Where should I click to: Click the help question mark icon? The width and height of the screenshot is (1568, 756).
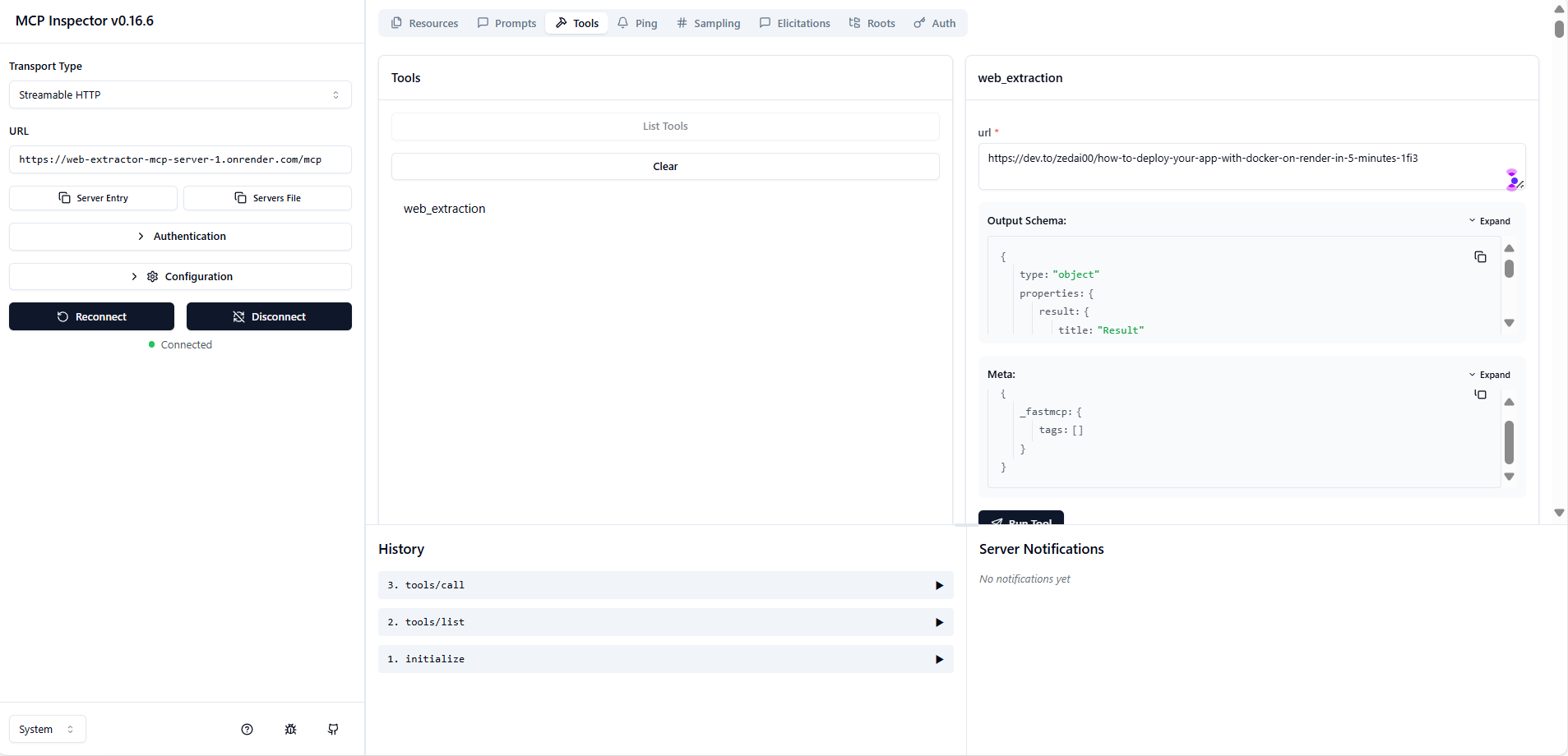coord(247,729)
